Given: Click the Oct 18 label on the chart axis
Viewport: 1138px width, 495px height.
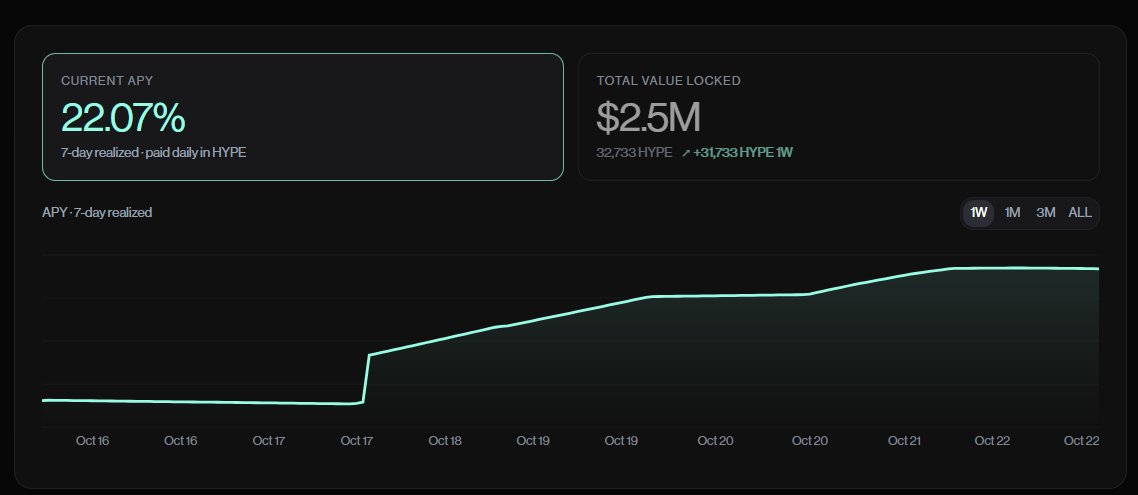Looking at the screenshot, I should click(x=445, y=441).
